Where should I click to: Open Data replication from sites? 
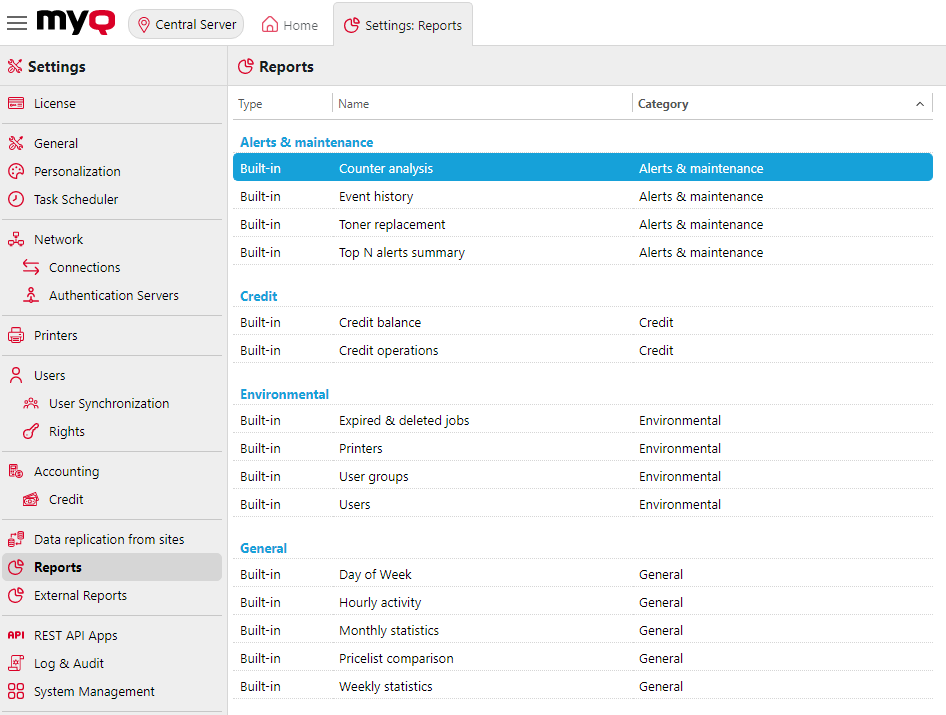(x=108, y=540)
